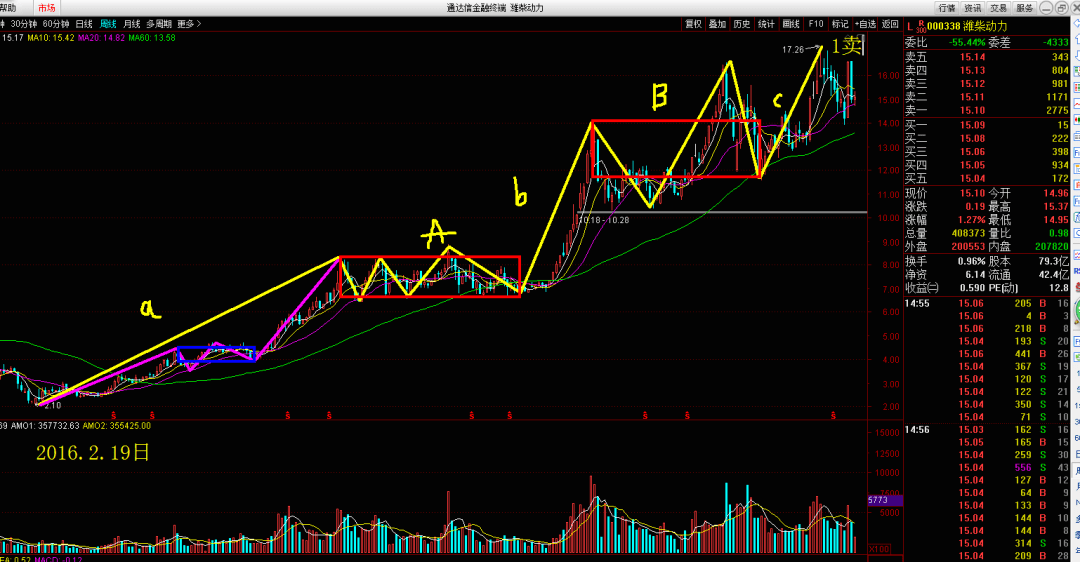Select the 周线 weekly period
The image size is (1080, 562).
108,23
